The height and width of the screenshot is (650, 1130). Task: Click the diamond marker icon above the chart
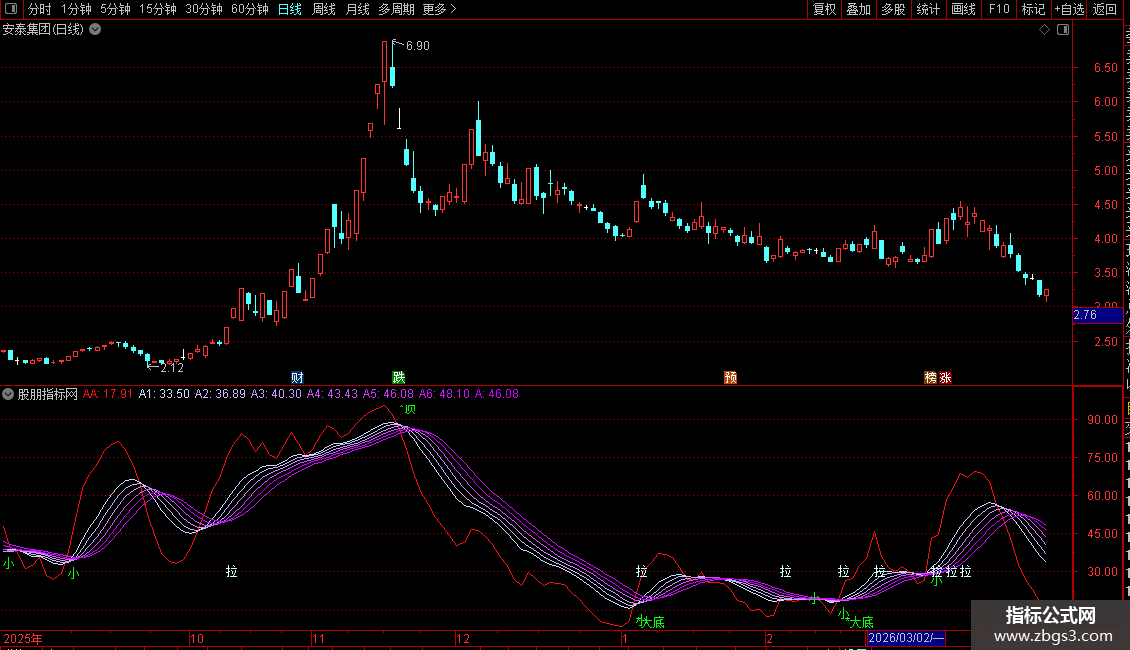(1044, 30)
